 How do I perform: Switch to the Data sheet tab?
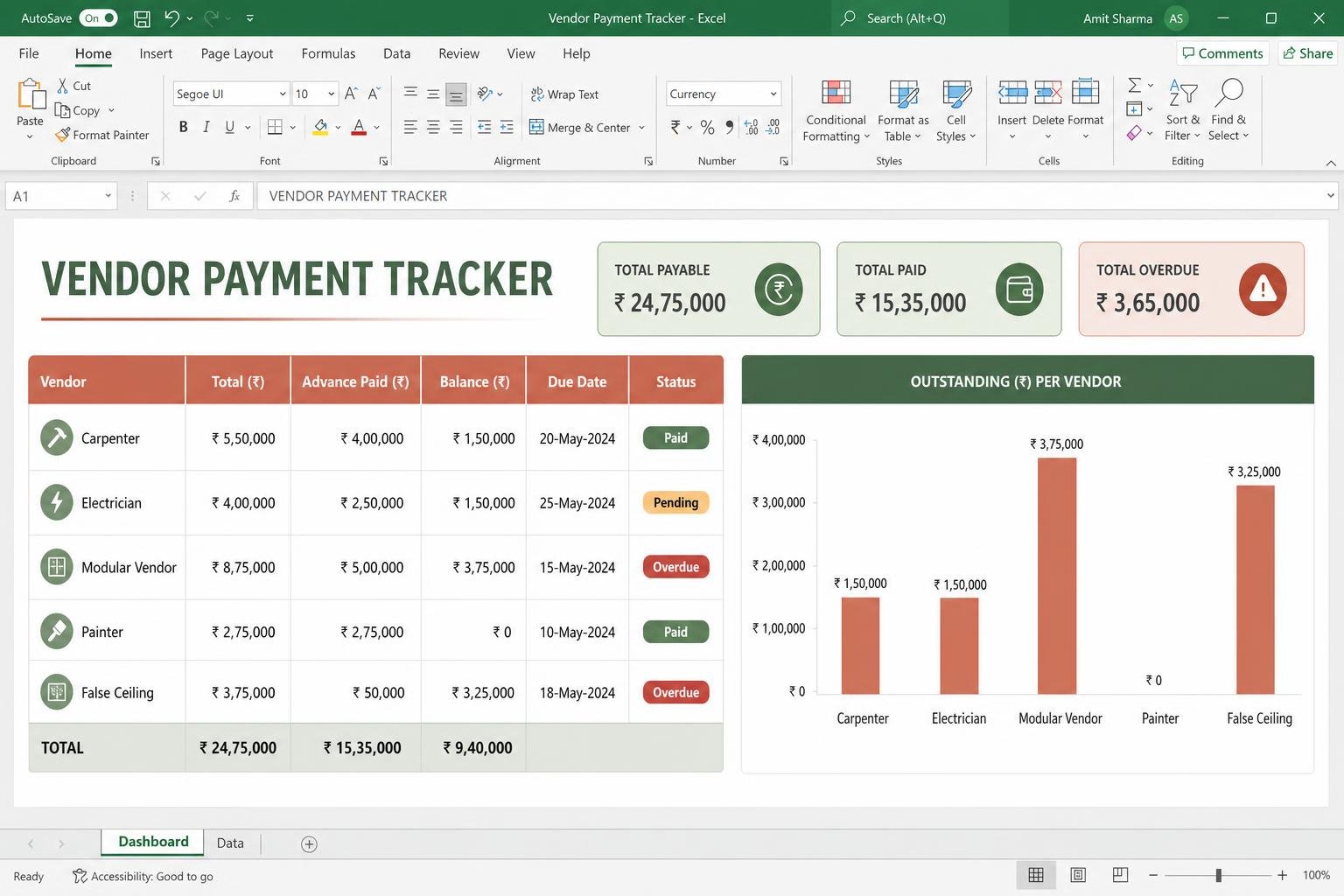pyautogui.click(x=230, y=843)
